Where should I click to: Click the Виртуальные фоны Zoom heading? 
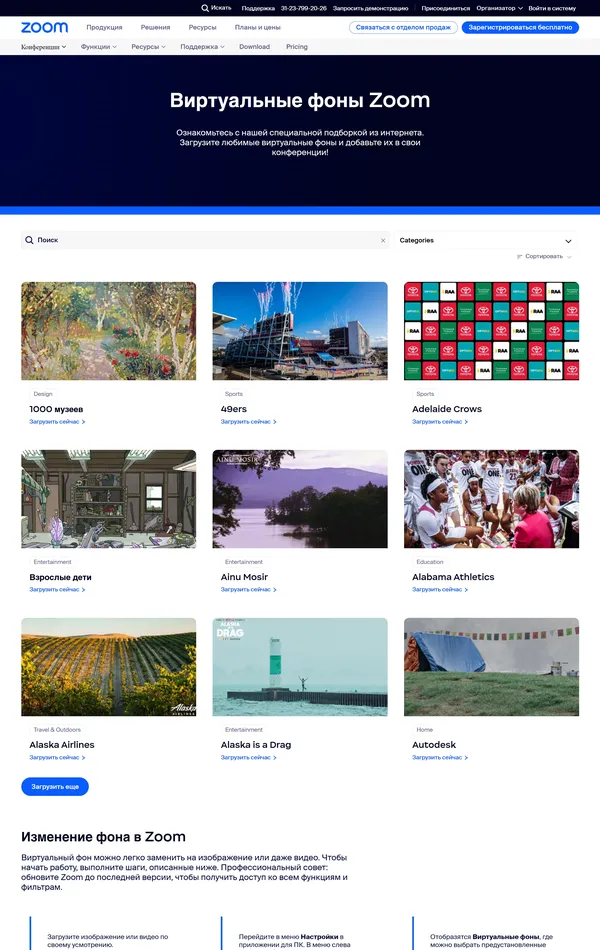[x=300, y=100]
